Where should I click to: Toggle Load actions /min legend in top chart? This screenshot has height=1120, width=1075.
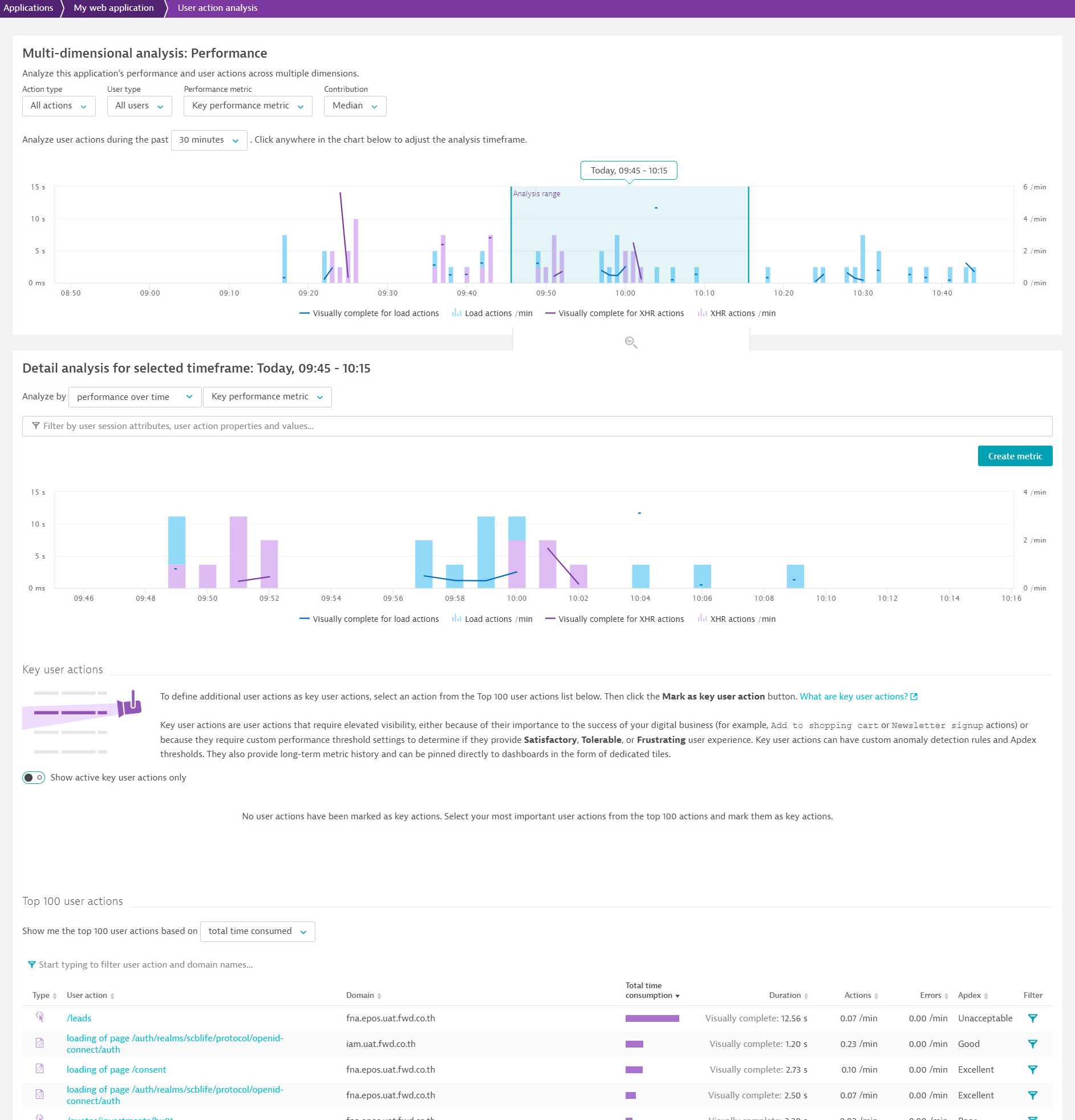(492, 313)
